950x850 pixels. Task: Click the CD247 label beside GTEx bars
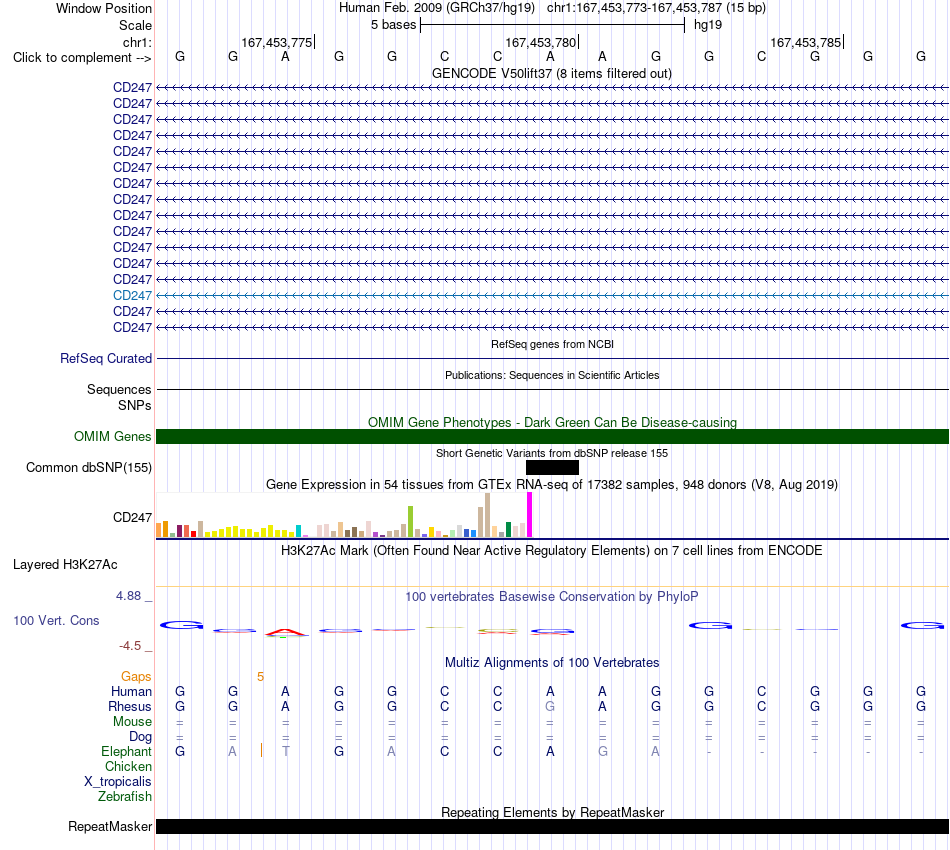pyautogui.click(x=132, y=517)
